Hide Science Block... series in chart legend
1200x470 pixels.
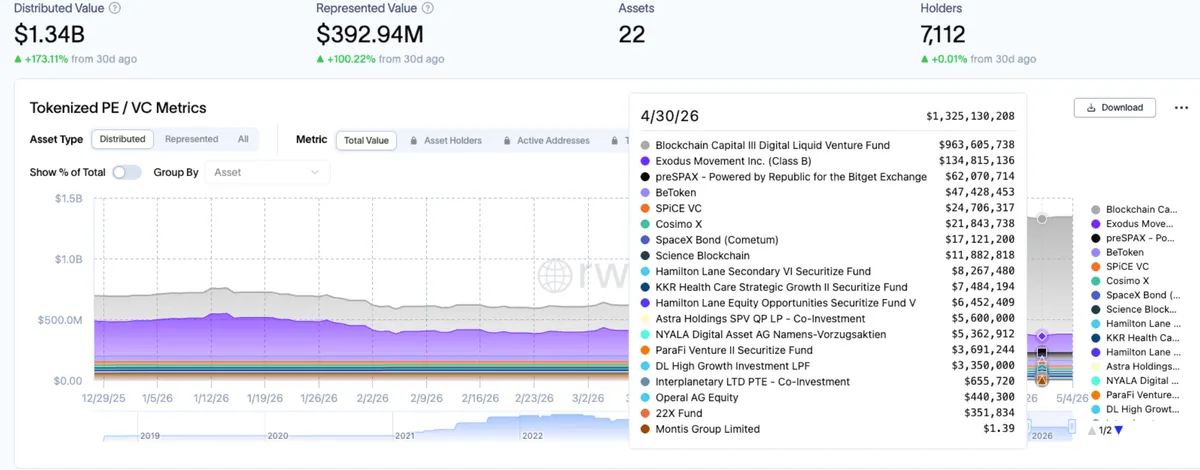[x=1133, y=310]
